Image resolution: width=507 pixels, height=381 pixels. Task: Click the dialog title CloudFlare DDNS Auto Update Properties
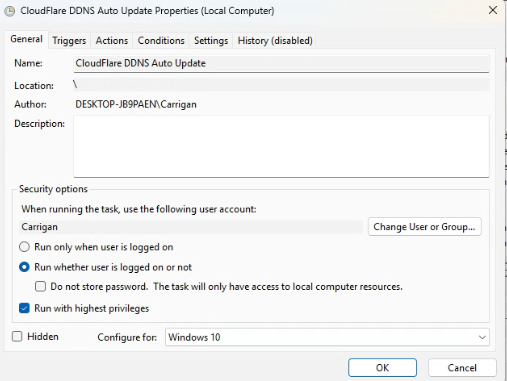coord(147,11)
